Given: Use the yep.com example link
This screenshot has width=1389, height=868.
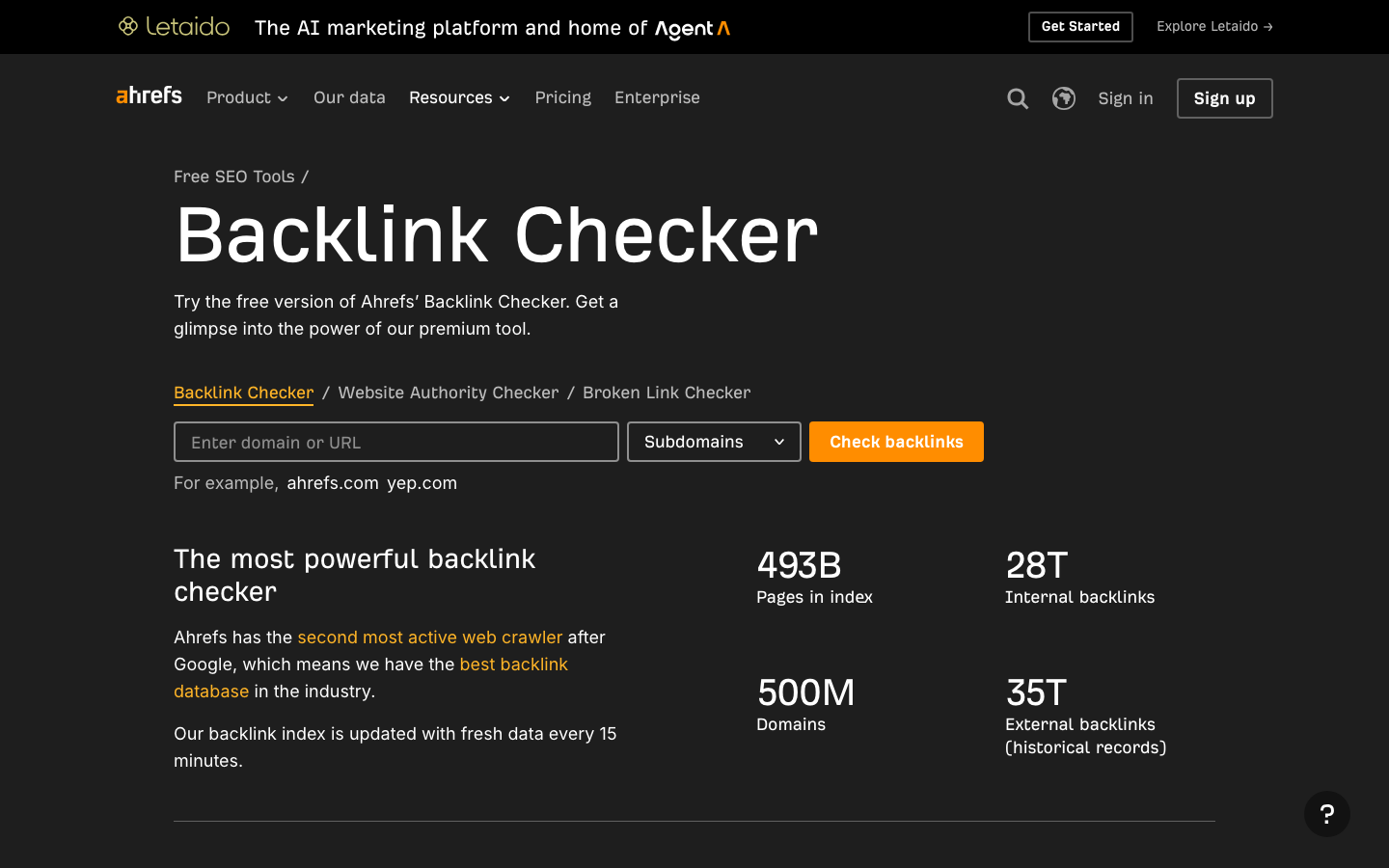Looking at the screenshot, I should pyautogui.click(x=422, y=483).
